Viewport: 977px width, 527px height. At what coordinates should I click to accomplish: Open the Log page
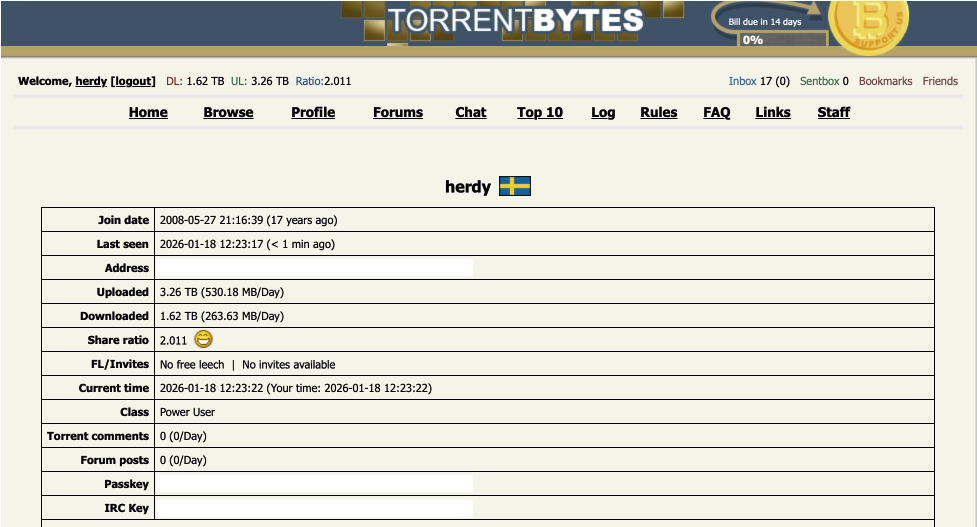(603, 112)
